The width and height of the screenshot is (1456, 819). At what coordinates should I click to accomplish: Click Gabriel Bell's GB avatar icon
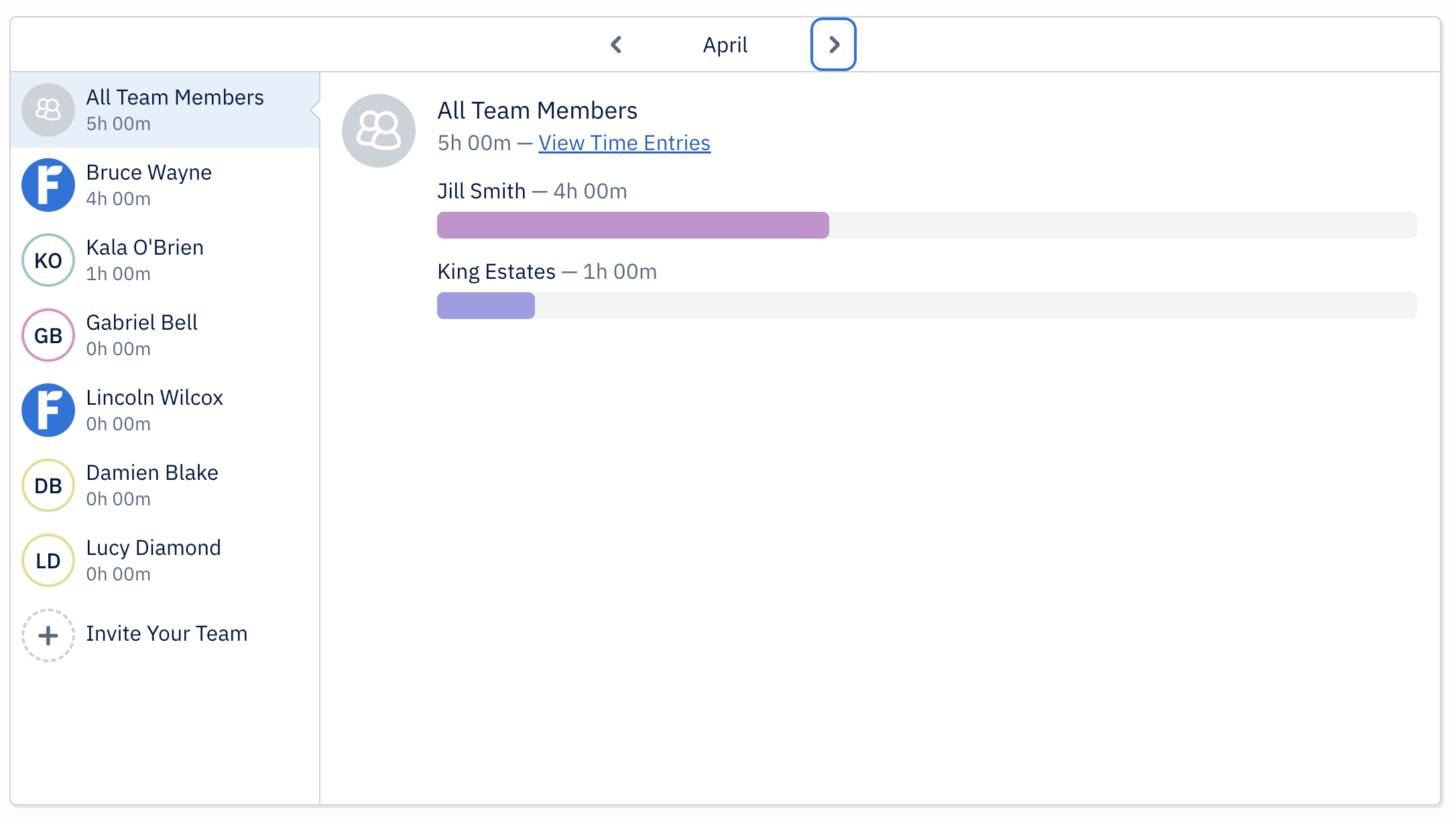tap(48, 334)
